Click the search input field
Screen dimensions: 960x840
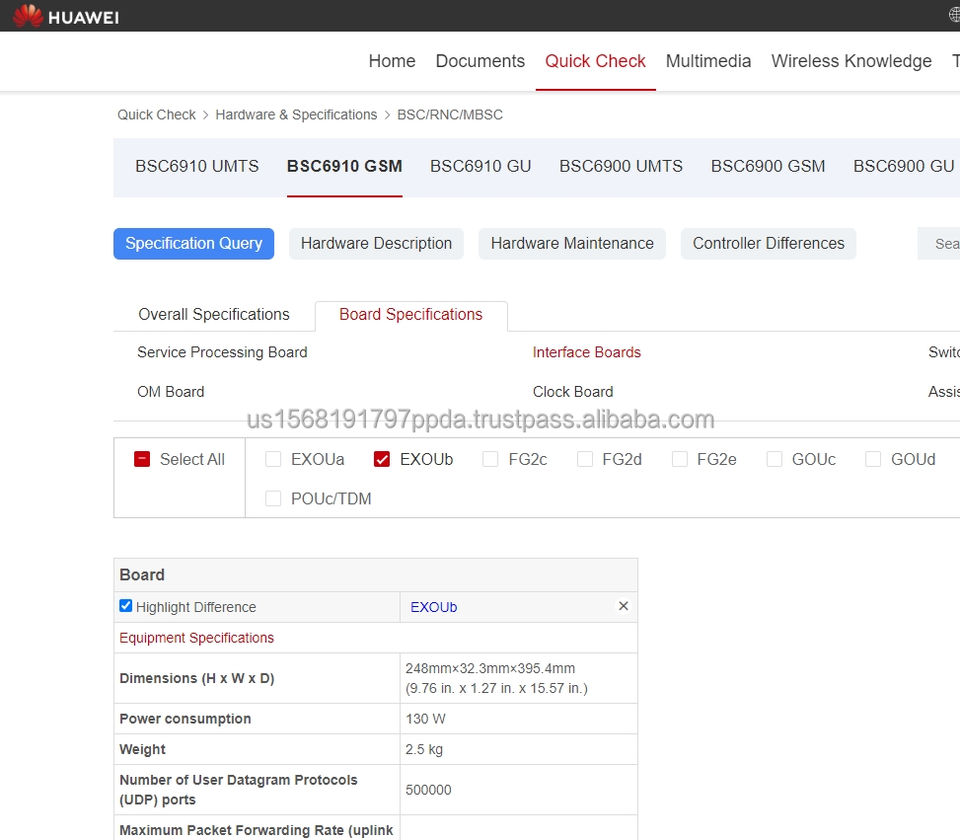pos(942,243)
